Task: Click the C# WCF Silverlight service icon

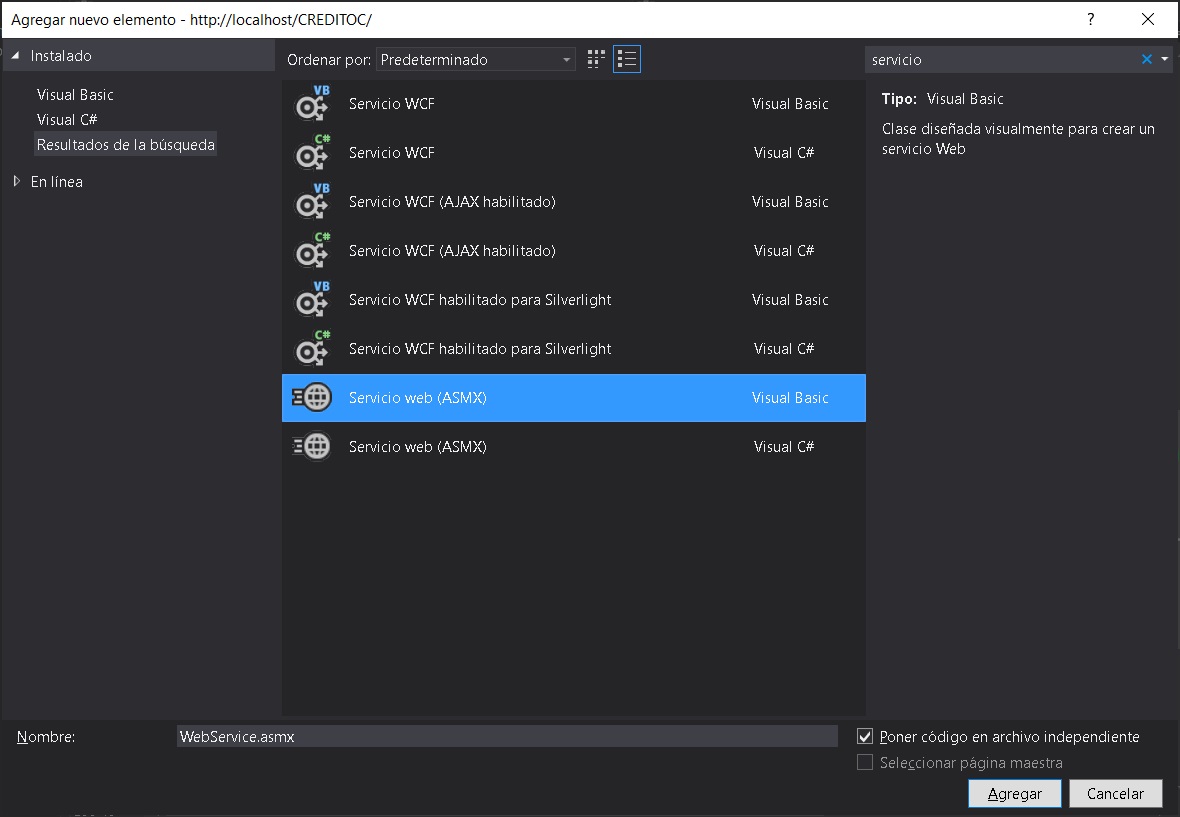Action: pos(312,348)
